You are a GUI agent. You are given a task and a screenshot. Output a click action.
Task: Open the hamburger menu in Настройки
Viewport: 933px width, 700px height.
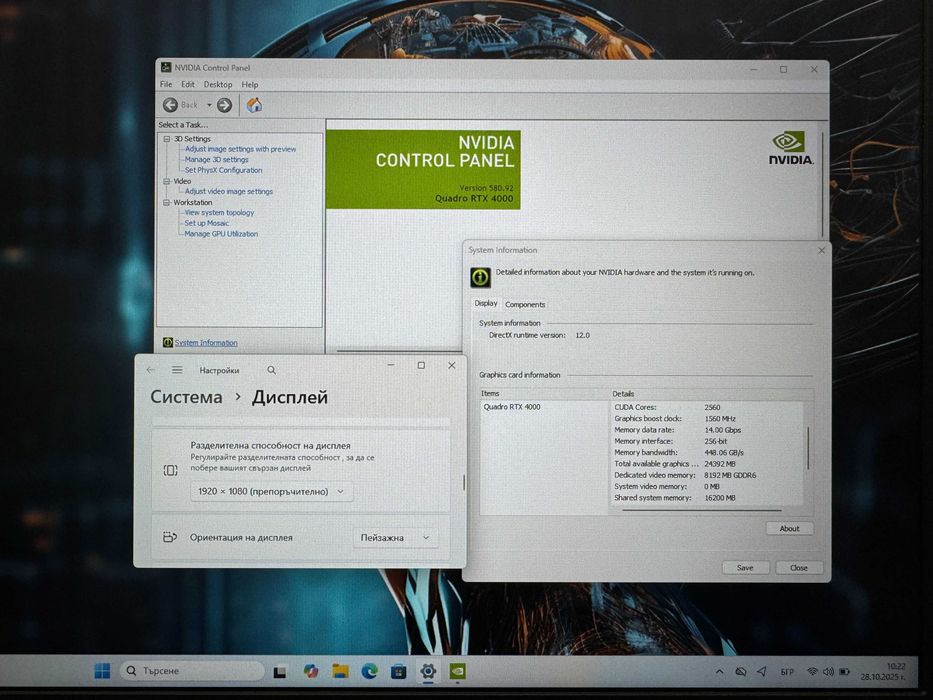pos(177,370)
